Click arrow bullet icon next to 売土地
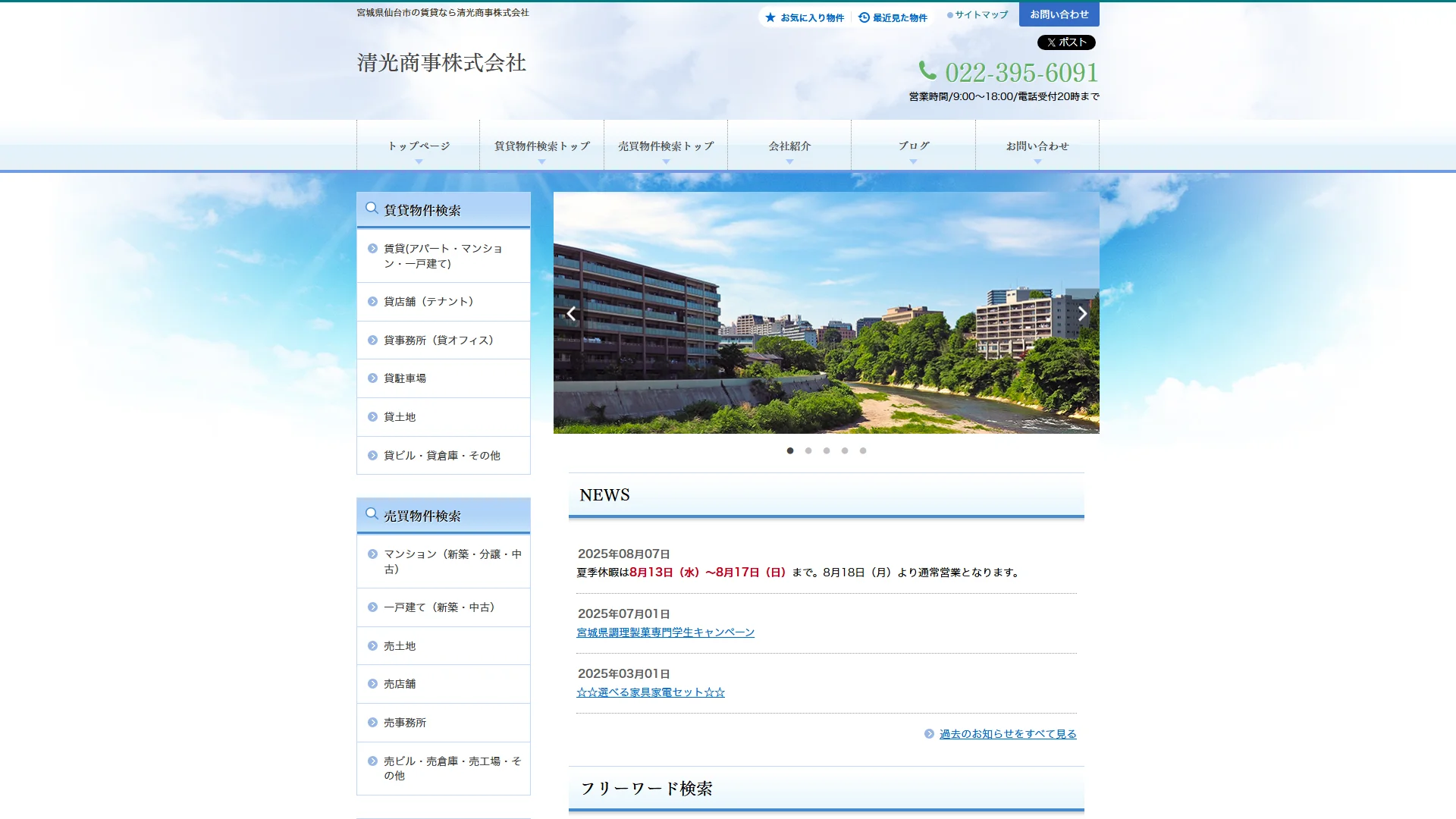The height and width of the screenshot is (819, 1456). click(372, 645)
